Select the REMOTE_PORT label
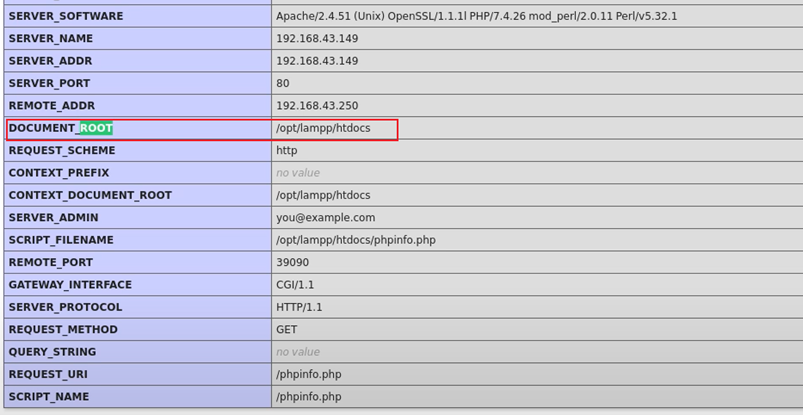This screenshot has width=803, height=415. tap(51, 262)
